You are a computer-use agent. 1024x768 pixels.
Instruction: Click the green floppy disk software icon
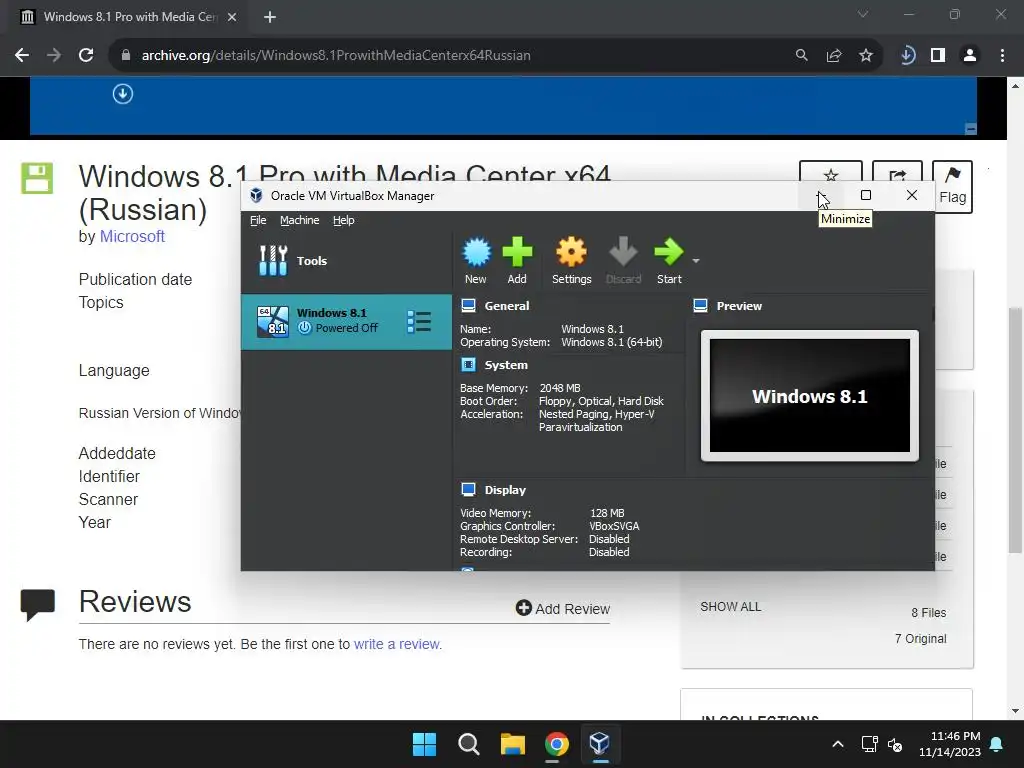tap(37, 178)
